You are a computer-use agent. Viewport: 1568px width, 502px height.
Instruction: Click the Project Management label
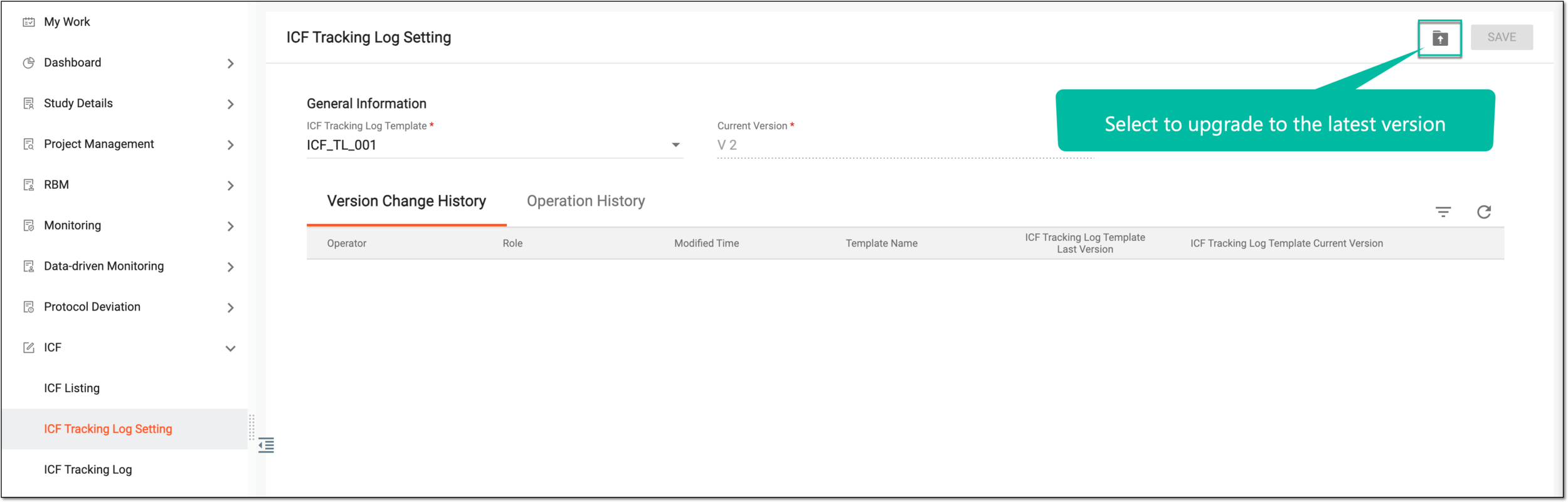pyautogui.click(x=98, y=144)
